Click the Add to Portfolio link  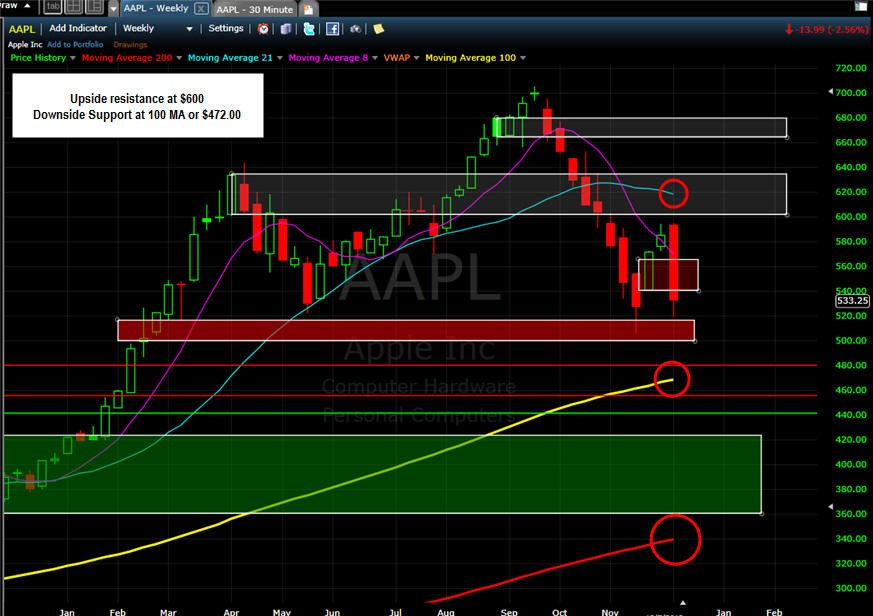coord(75,45)
